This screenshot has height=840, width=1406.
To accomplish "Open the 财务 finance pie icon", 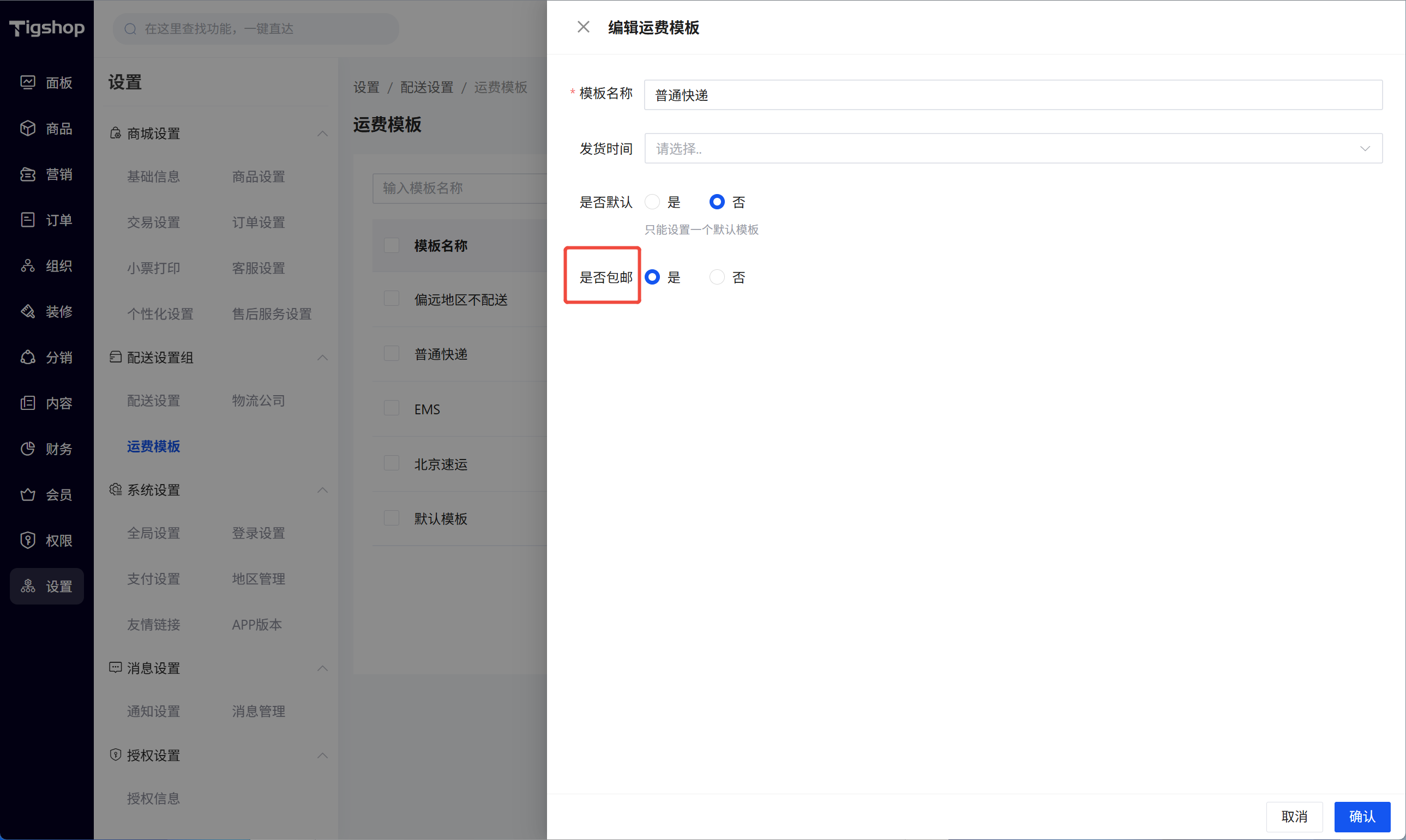I will (28, 449).
